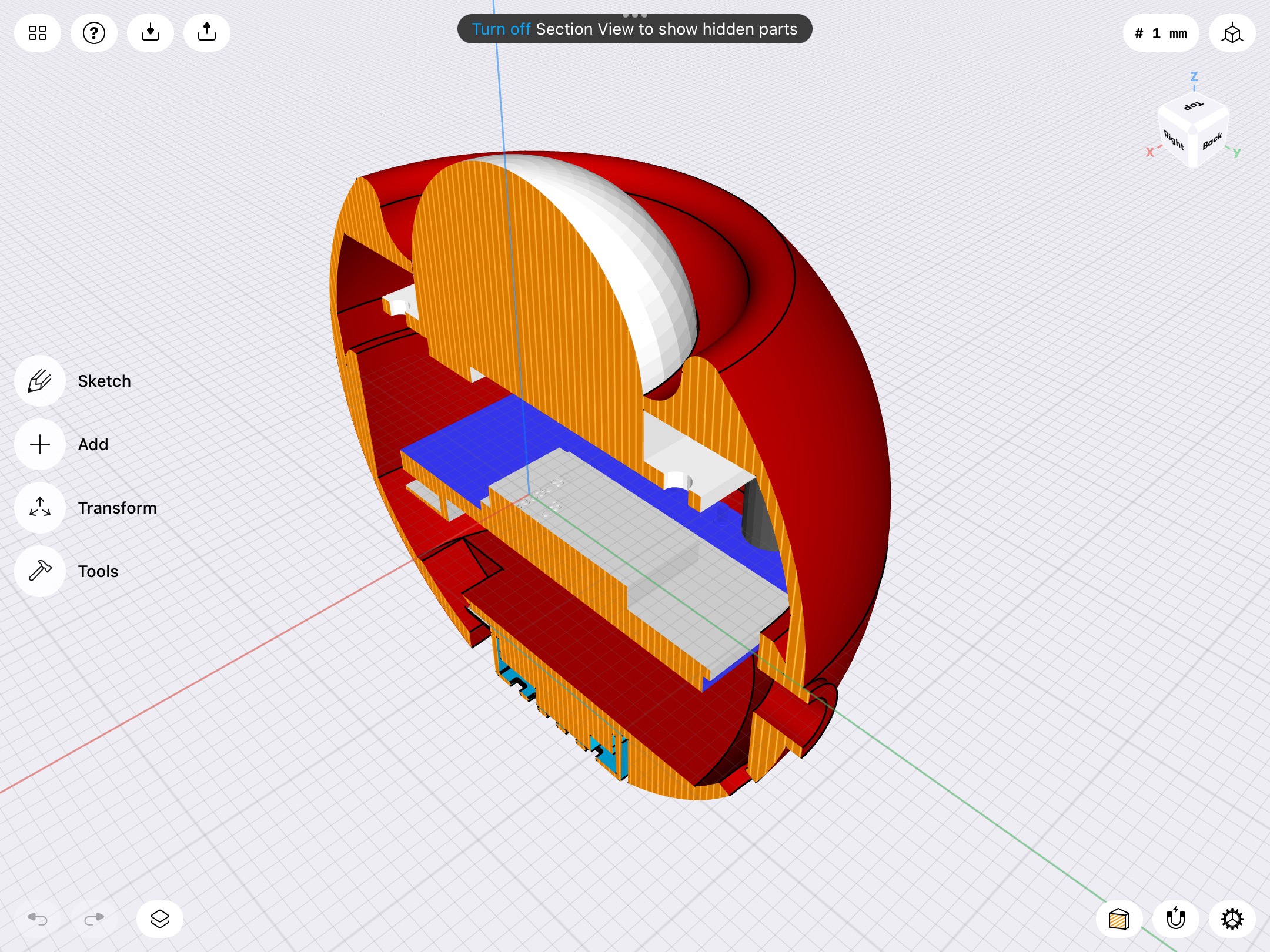Open the items layers stack icon
Image resolution: width=1270 pixels, height=952 pixels.
click(160, 919)
